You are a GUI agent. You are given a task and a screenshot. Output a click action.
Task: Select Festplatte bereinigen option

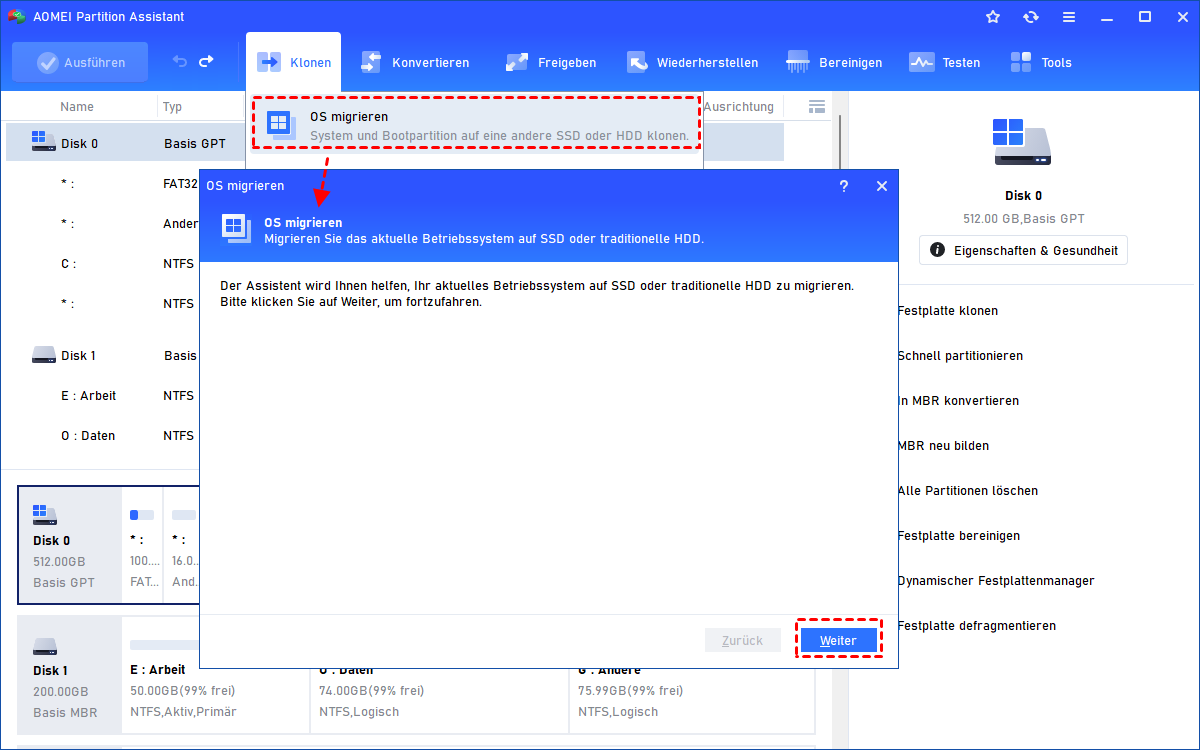pos(959,536)
